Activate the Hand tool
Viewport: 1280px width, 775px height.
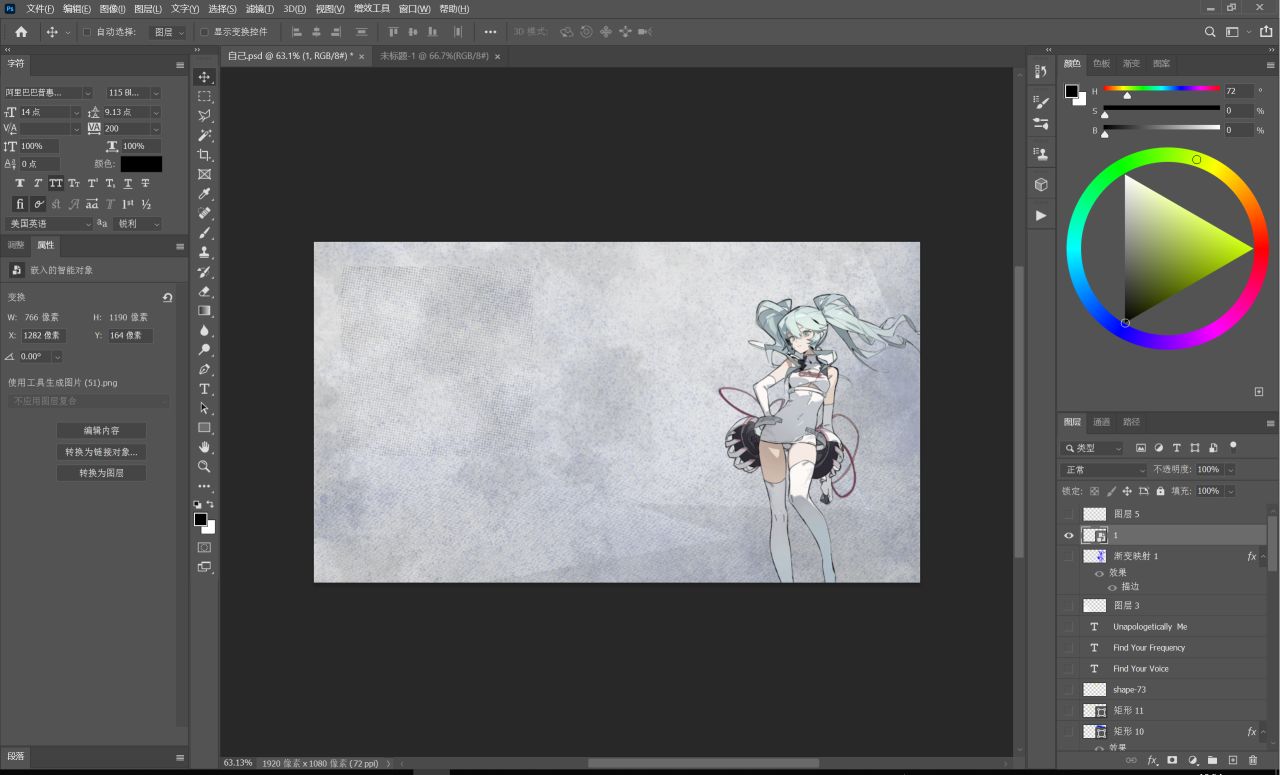pos(204,447)
